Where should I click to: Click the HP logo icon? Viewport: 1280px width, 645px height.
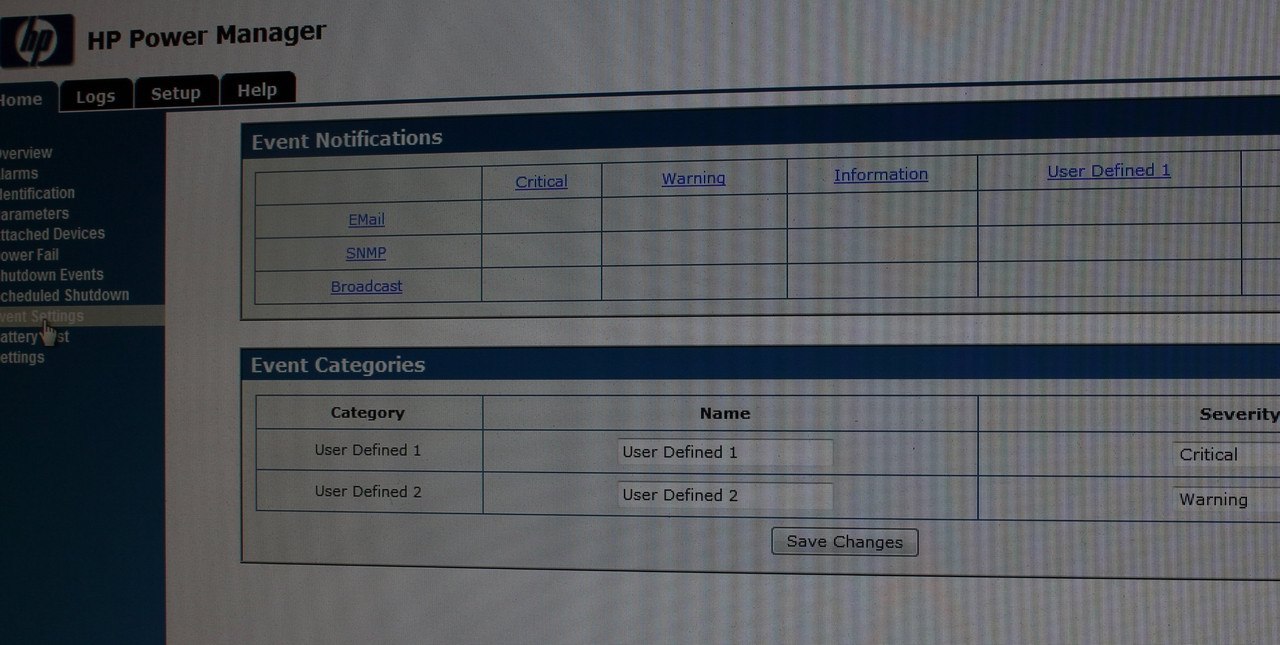(37, 41)
